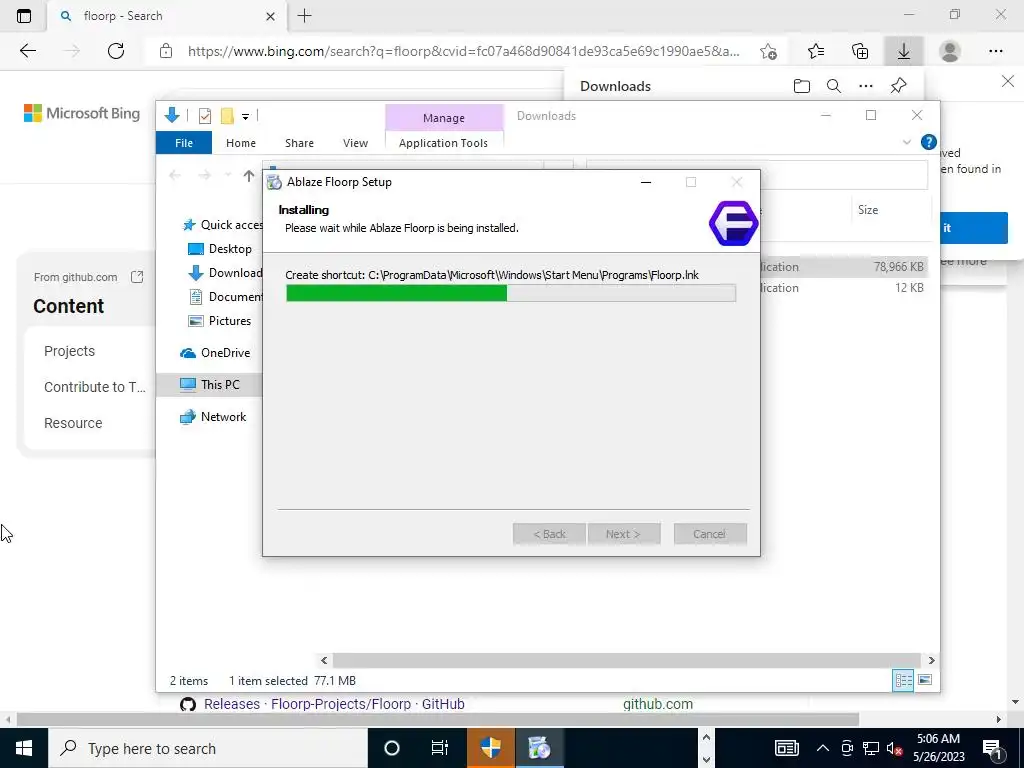Open the Explorer Share ribbon tab
Screen dimensions: 1024x768
(x=299, y=142)
